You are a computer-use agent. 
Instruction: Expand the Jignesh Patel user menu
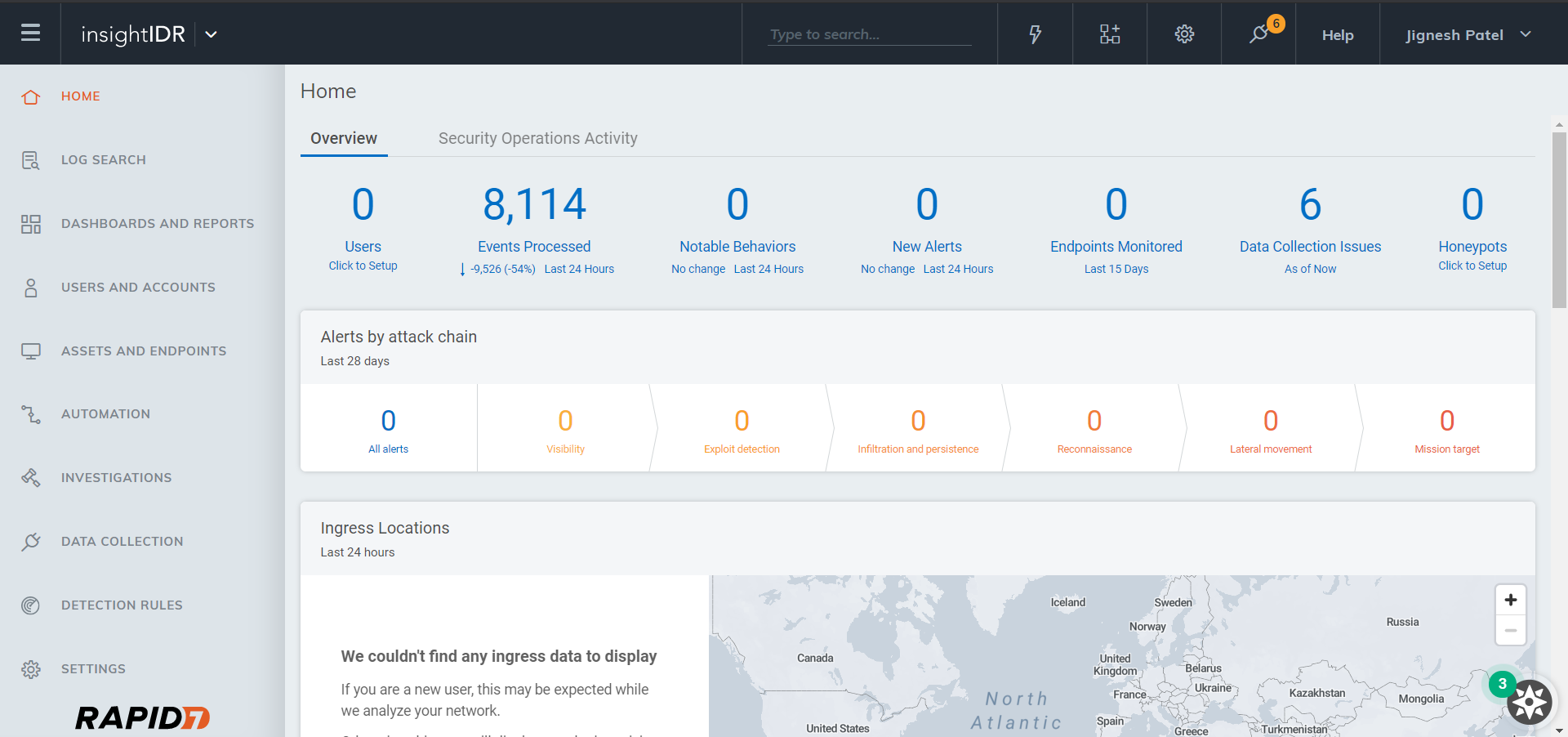click(x=1468, y=34)
